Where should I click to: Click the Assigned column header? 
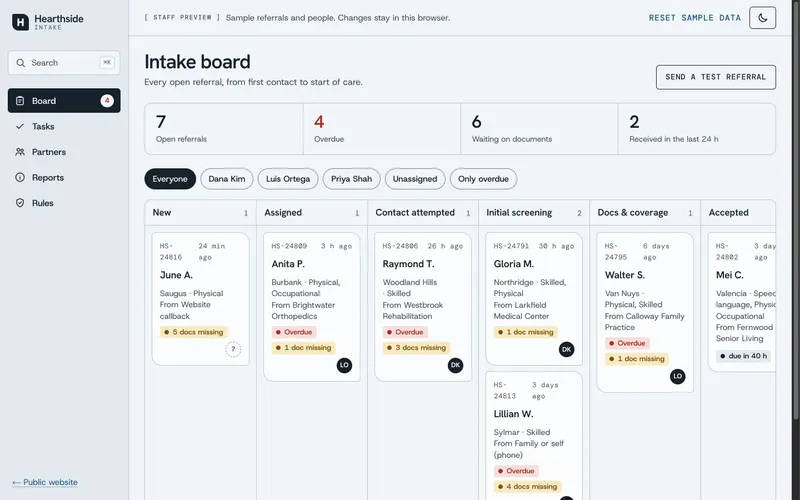tap(312, 213)
